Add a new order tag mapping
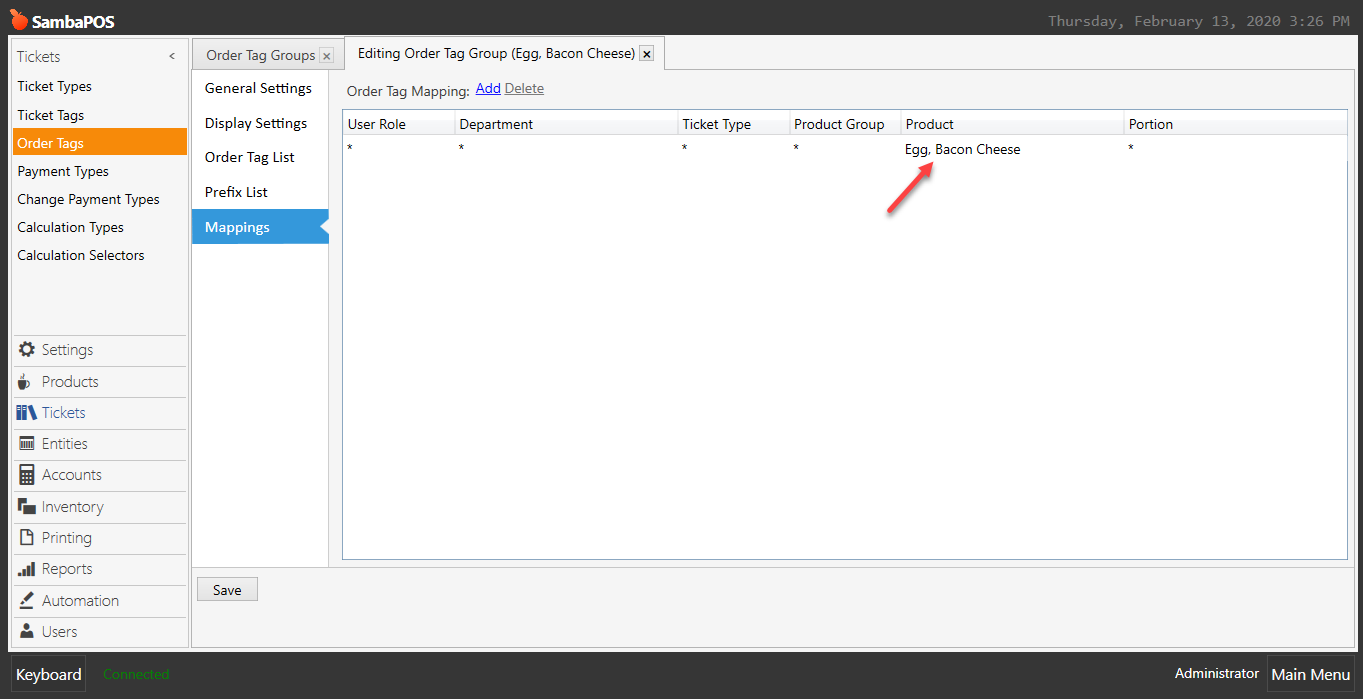1363x699 pixels. coord(487,88)
